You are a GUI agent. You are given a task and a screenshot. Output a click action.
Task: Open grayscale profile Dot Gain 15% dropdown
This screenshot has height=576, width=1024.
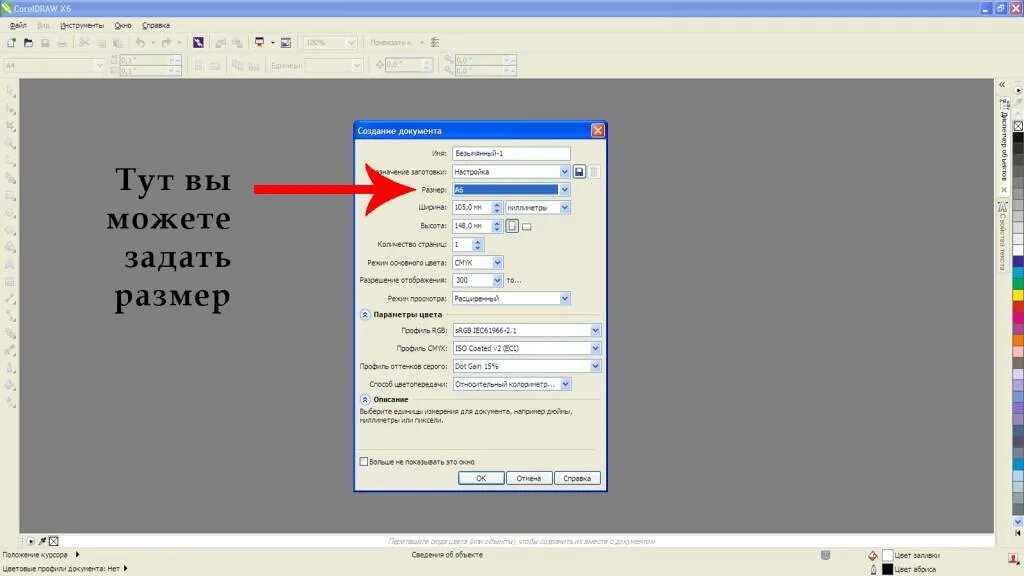tap(595, 366)
